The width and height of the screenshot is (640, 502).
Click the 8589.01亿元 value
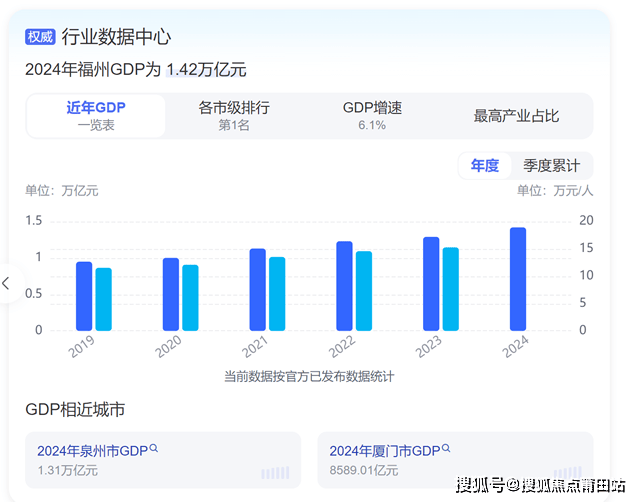click(x=364, y=470)
